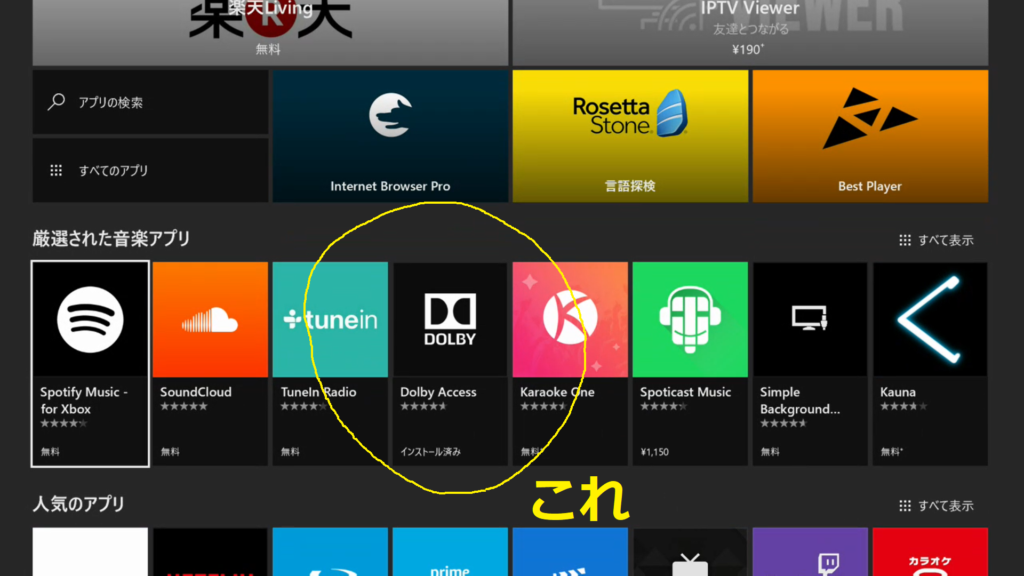Open the すべてのアプリ menu item
Image resolution: width=1024 pixels, height=576 pixels.
150,170
